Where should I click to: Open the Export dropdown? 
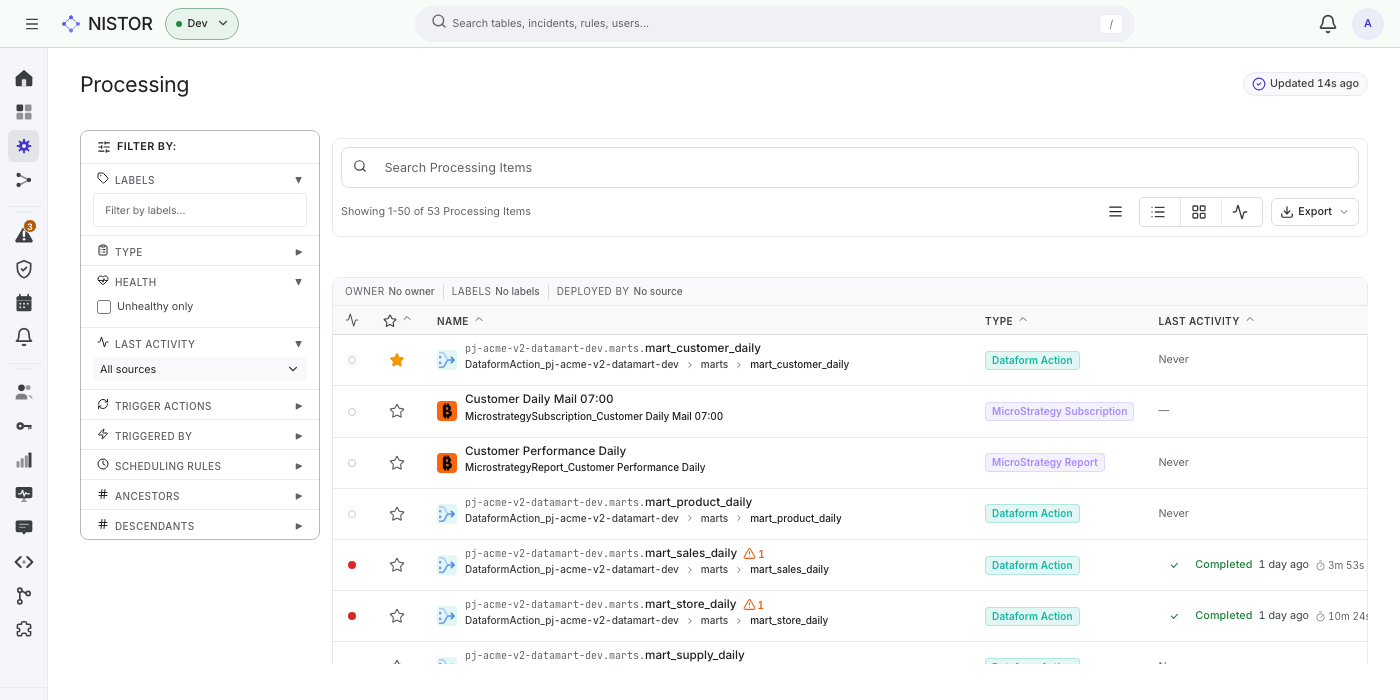click(1315, 212)
